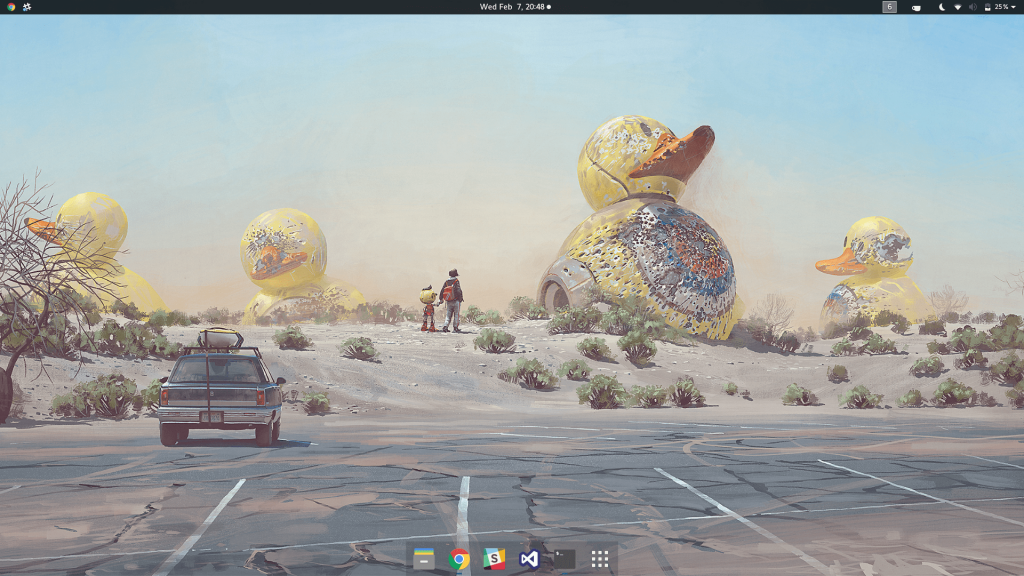Open workspace indicator showing 6

(x=889, y=7)
